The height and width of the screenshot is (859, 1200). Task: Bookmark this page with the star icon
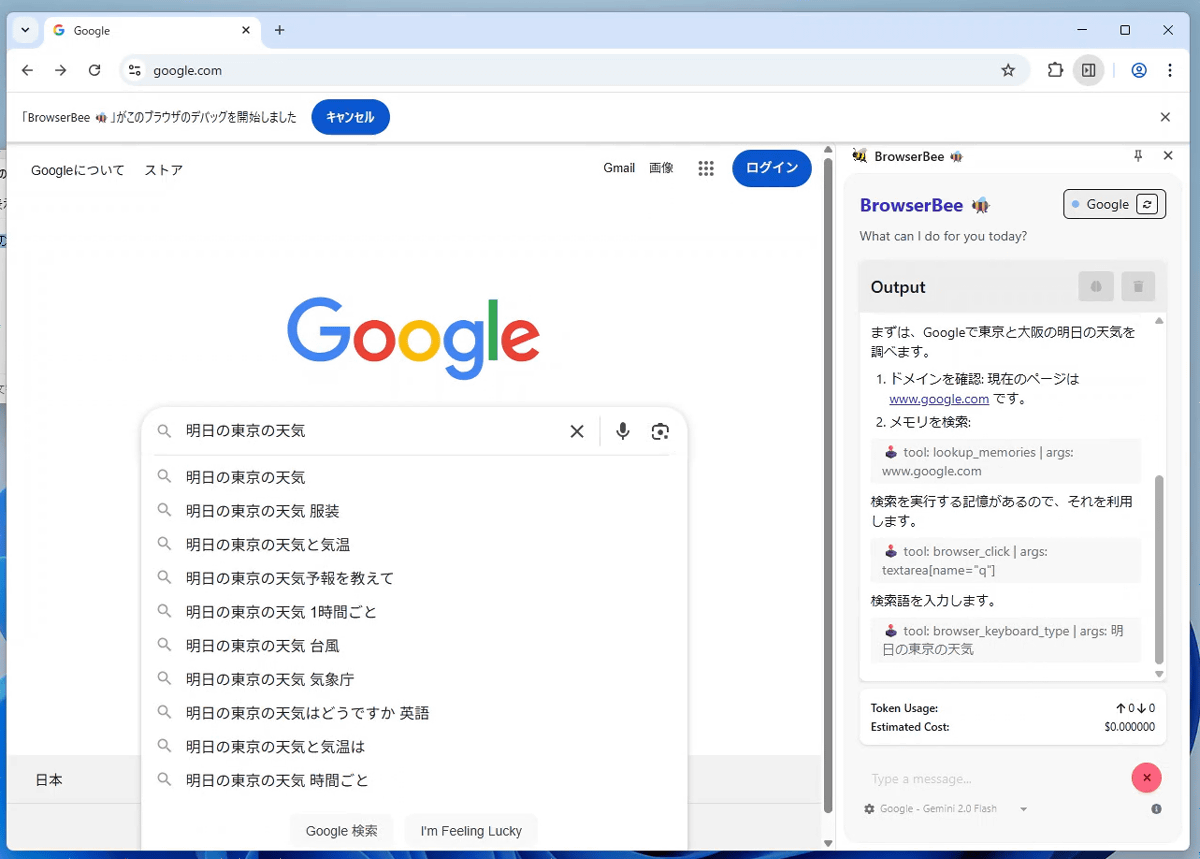pos(1008,70)
